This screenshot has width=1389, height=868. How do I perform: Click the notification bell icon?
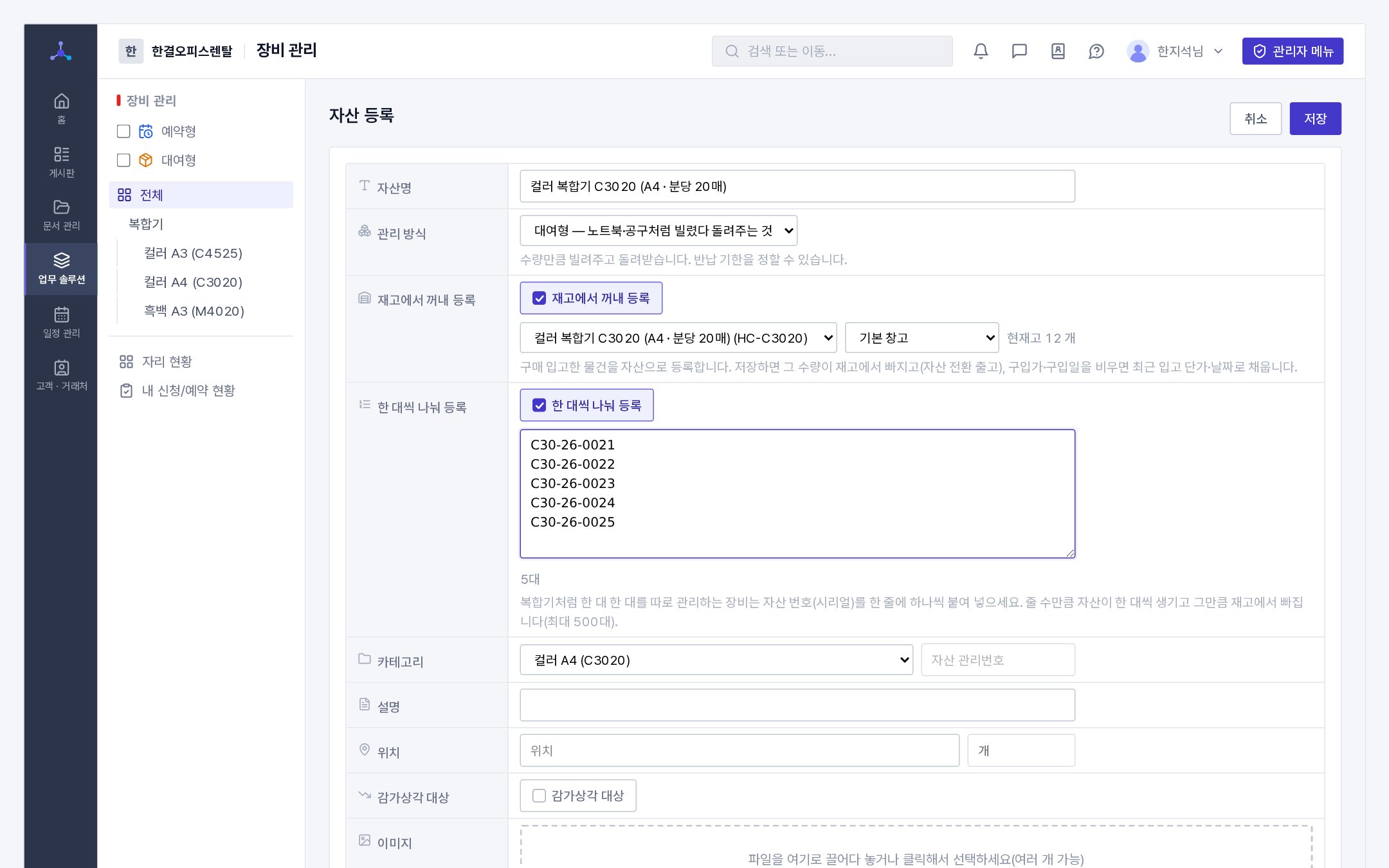coord(981,51)
